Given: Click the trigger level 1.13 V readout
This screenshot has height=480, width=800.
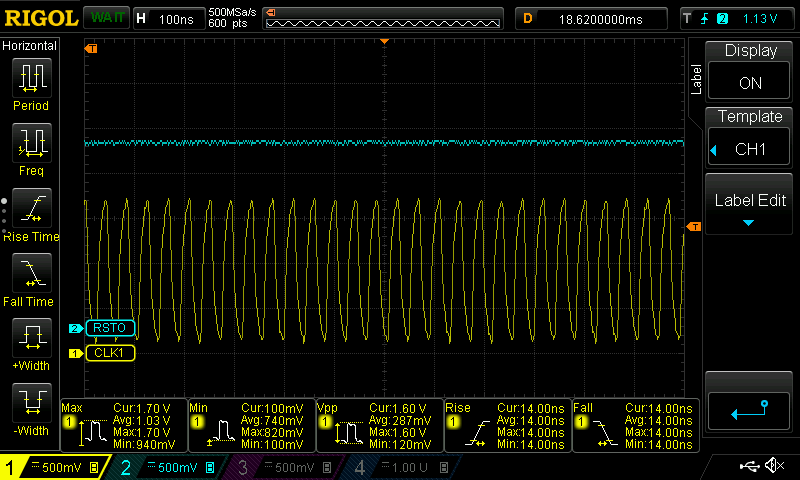Looking at the screenshot, I should point(760,19).
